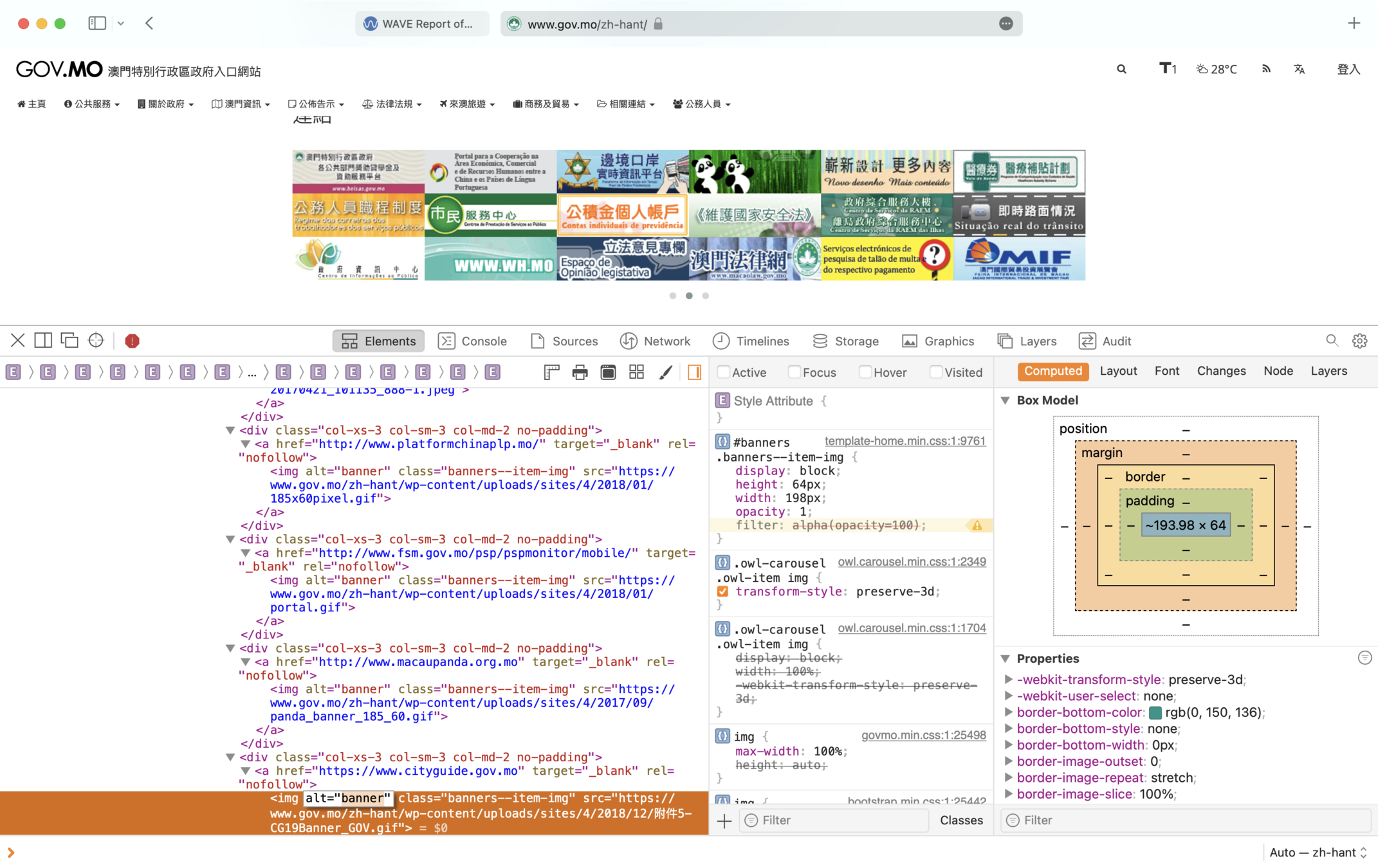The image size is (1378, 868).
Task: Expand the border-bottom-color property
Action: (1008, 712)
